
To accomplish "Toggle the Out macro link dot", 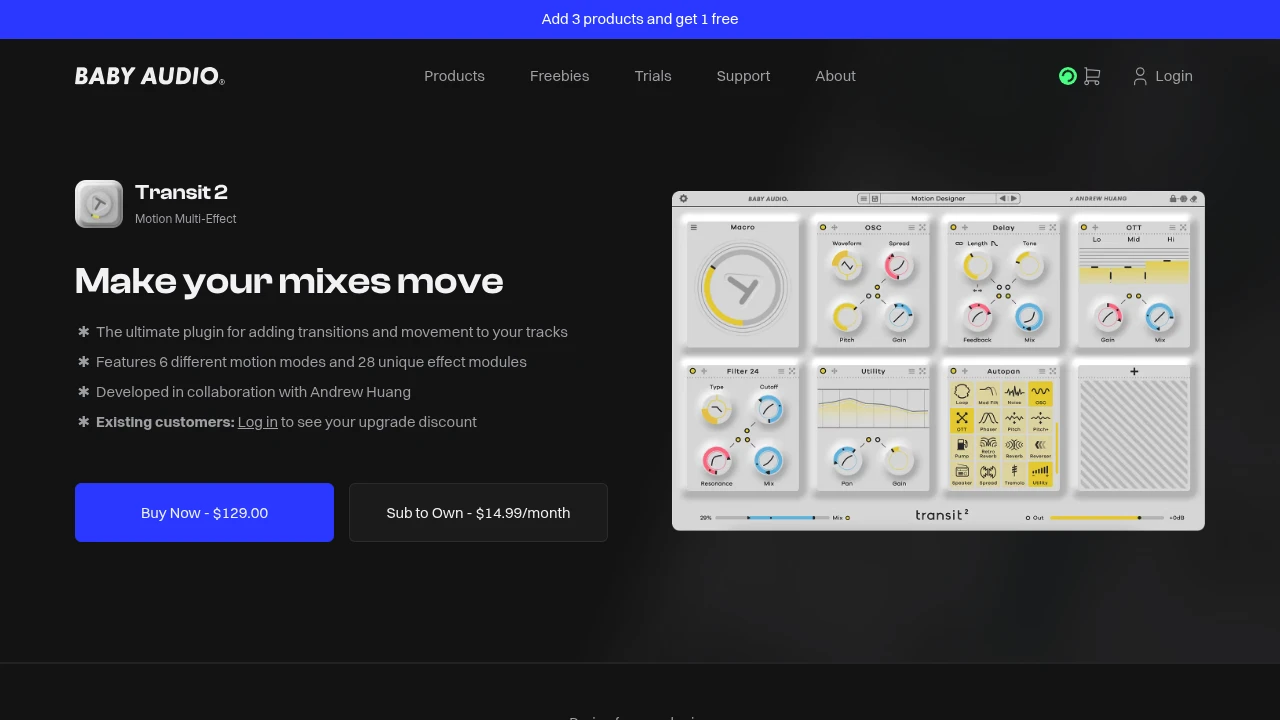I will (1028, 518).
